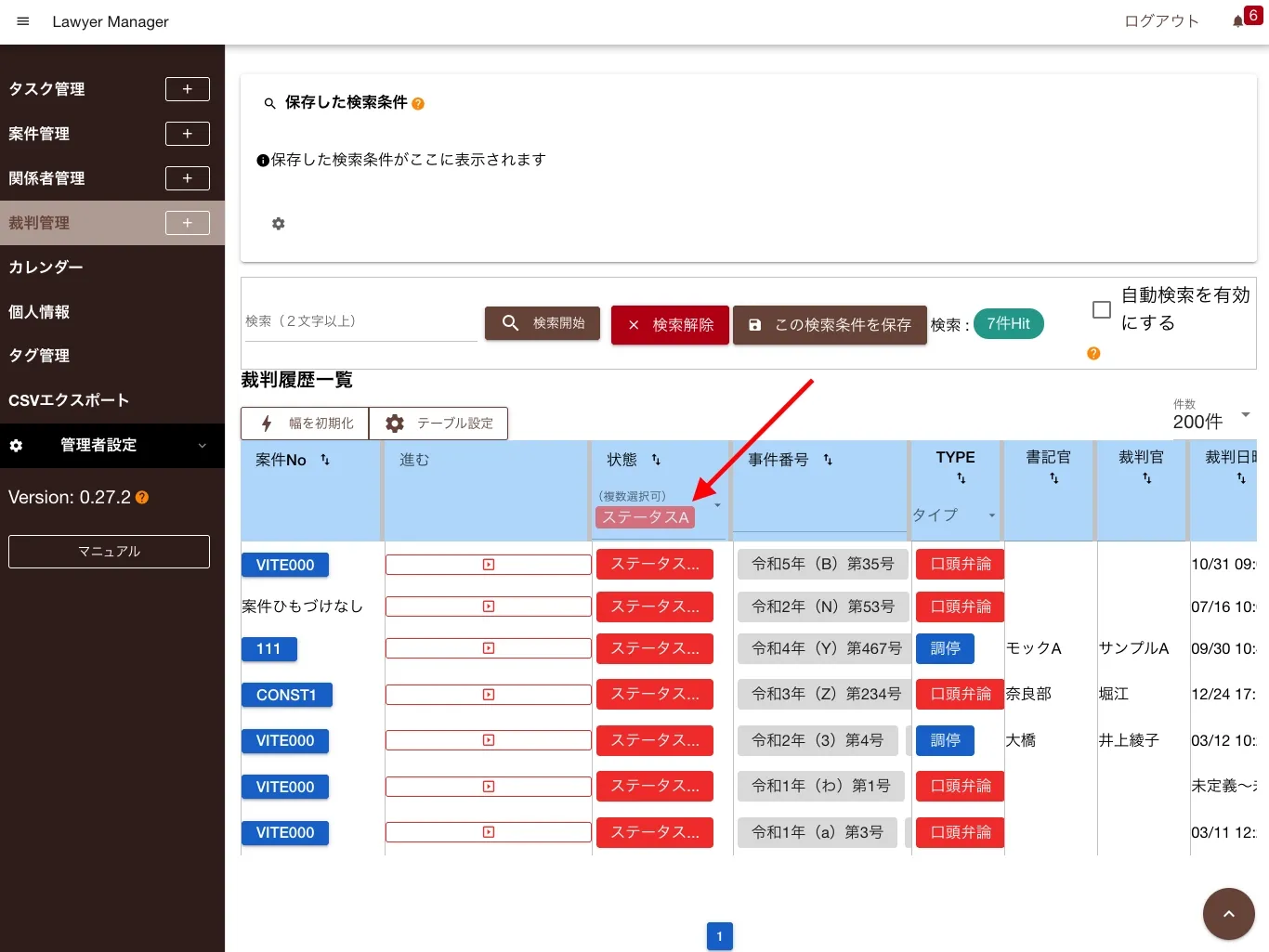Click case number 令和4年（Y）第467号
Viewport: 1269px width, 952px height.
pyautogui.click(x=823, y=648)
